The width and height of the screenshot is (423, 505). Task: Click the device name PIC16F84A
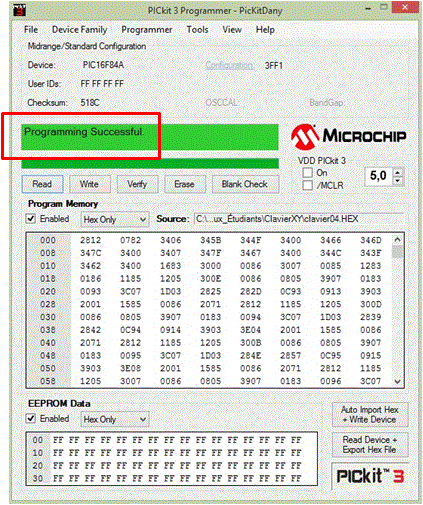point(103,65)
